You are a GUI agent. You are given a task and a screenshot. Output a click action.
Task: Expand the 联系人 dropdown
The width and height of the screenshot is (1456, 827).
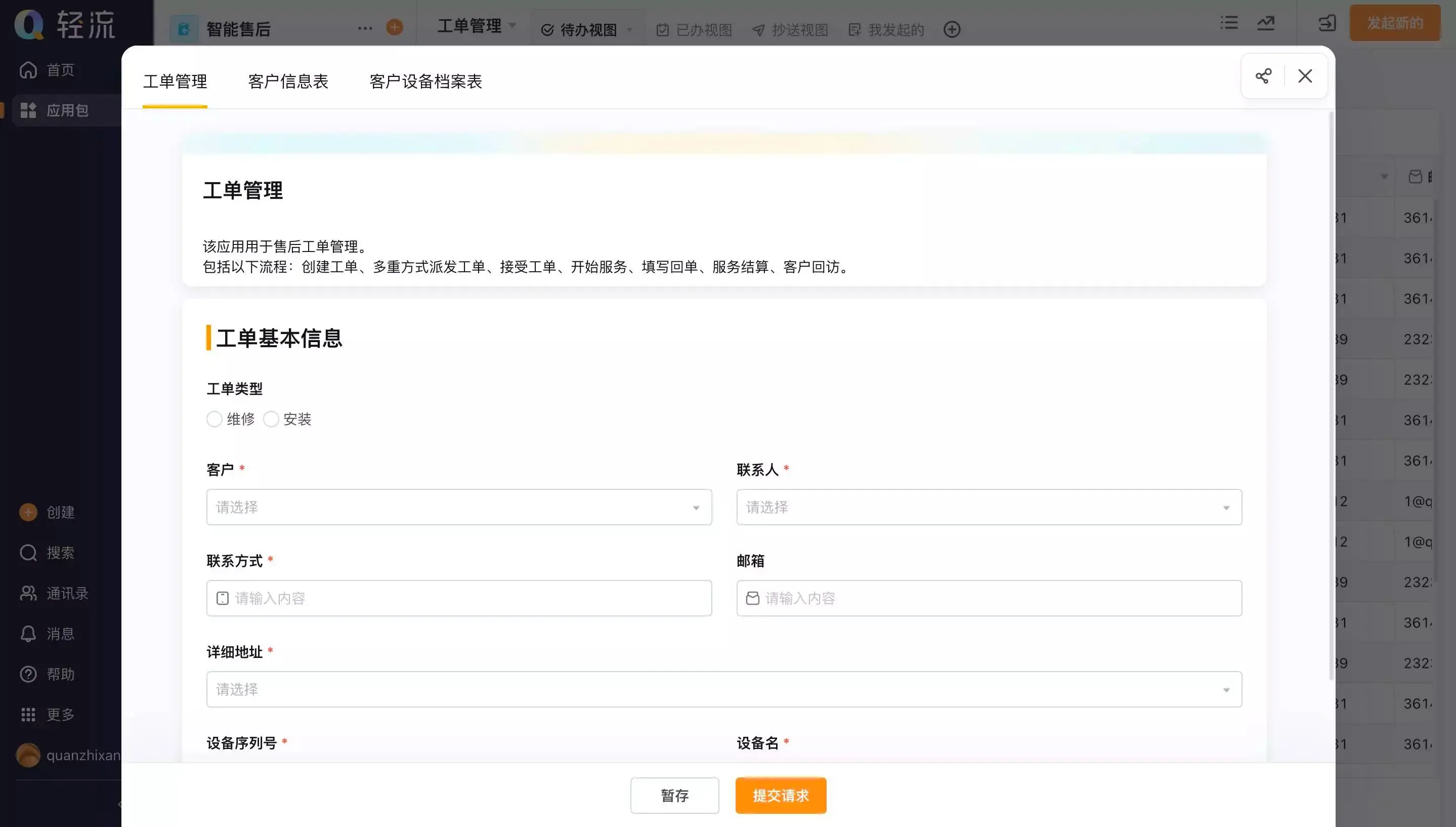[x=988, y=507]
